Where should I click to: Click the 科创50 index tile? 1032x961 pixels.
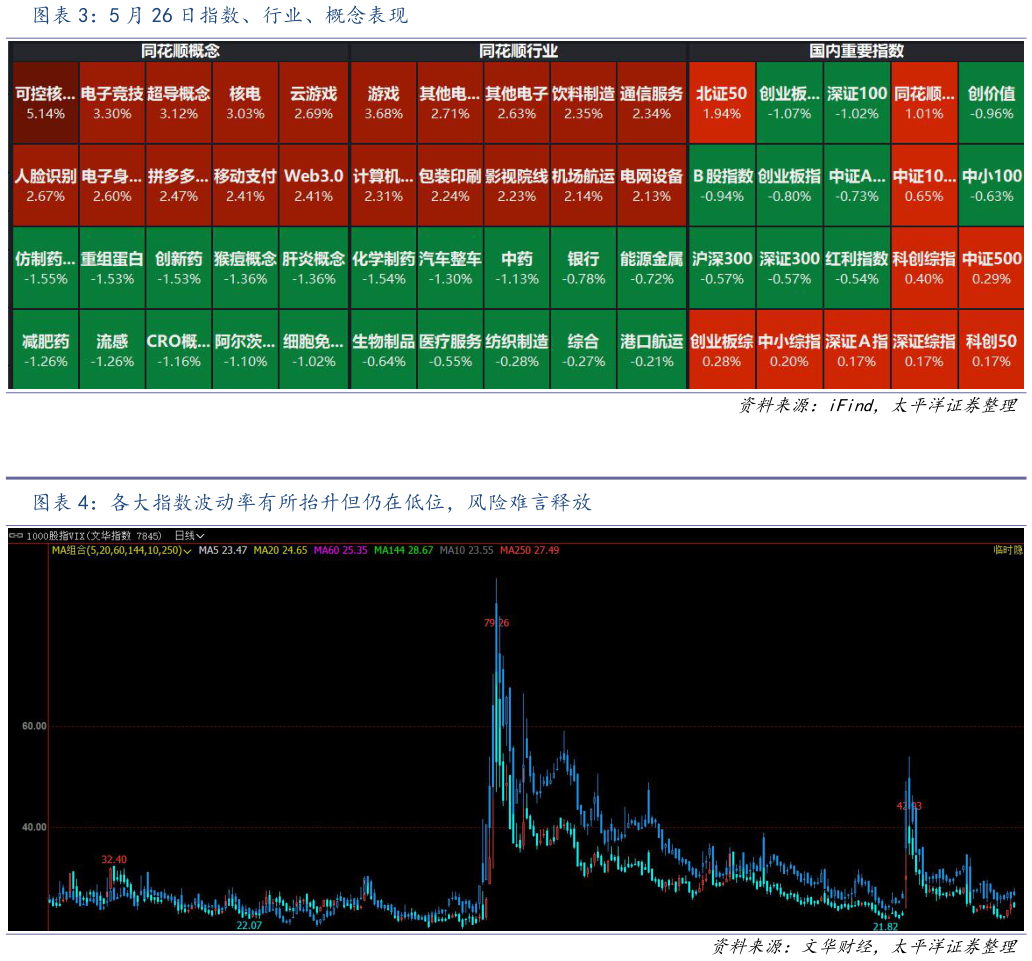[x=991, y=349]
